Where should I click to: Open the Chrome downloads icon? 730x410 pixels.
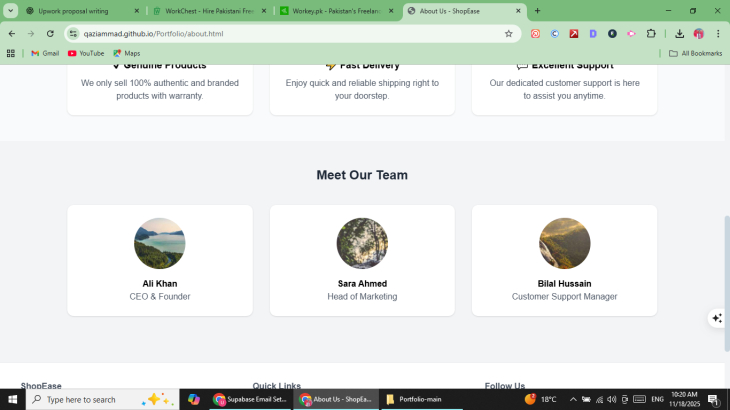coord(679,33)
